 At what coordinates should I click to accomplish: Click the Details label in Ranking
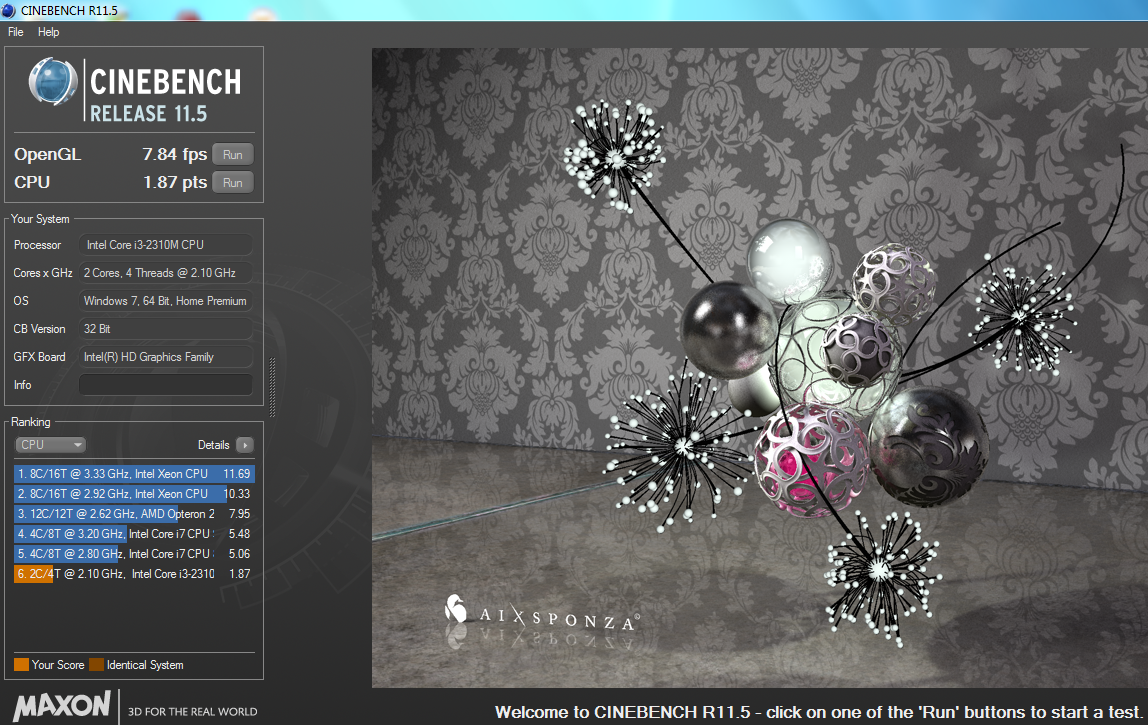[214, 445]
